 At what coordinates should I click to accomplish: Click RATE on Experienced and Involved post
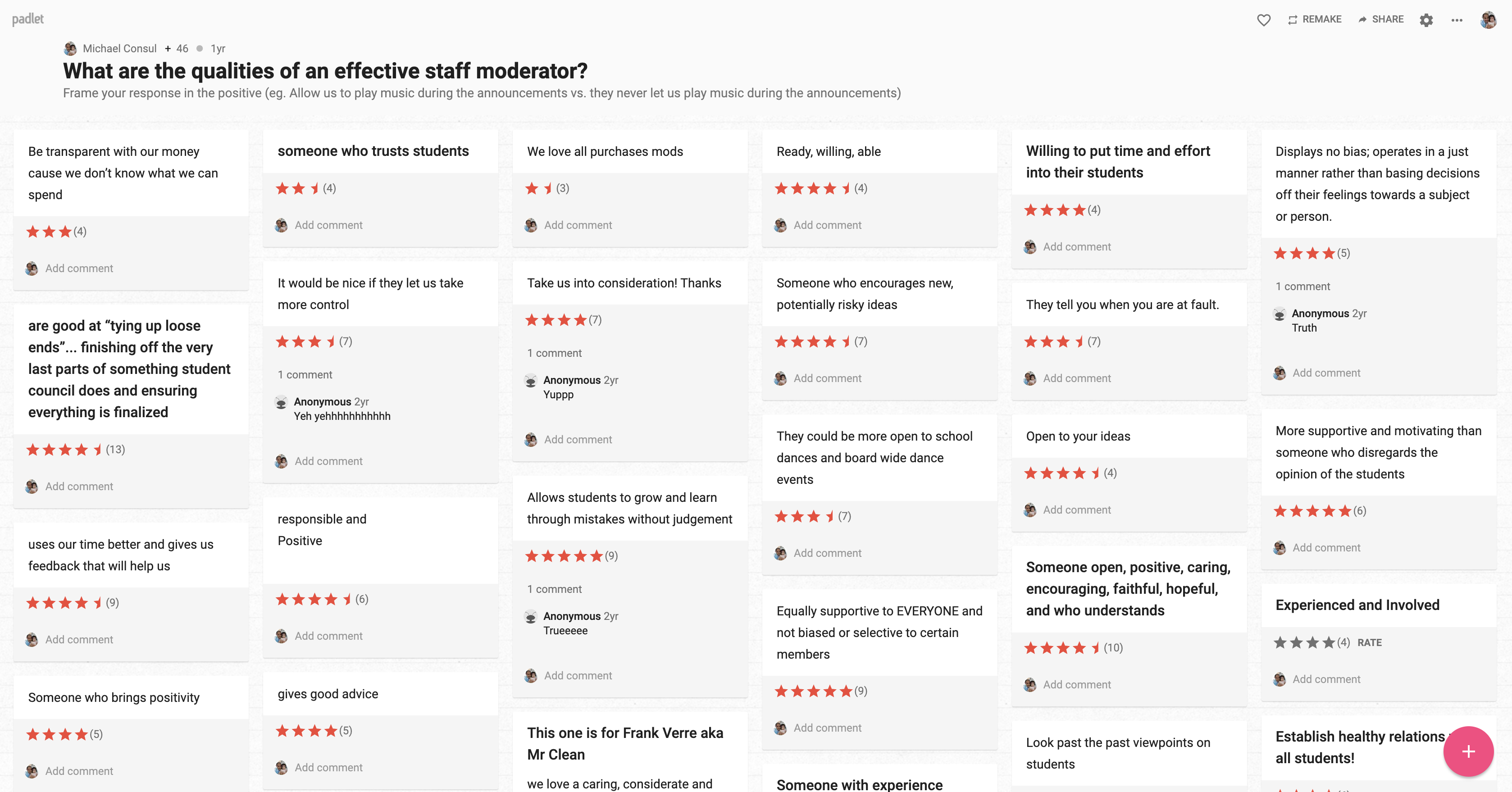coord(1369,642)
